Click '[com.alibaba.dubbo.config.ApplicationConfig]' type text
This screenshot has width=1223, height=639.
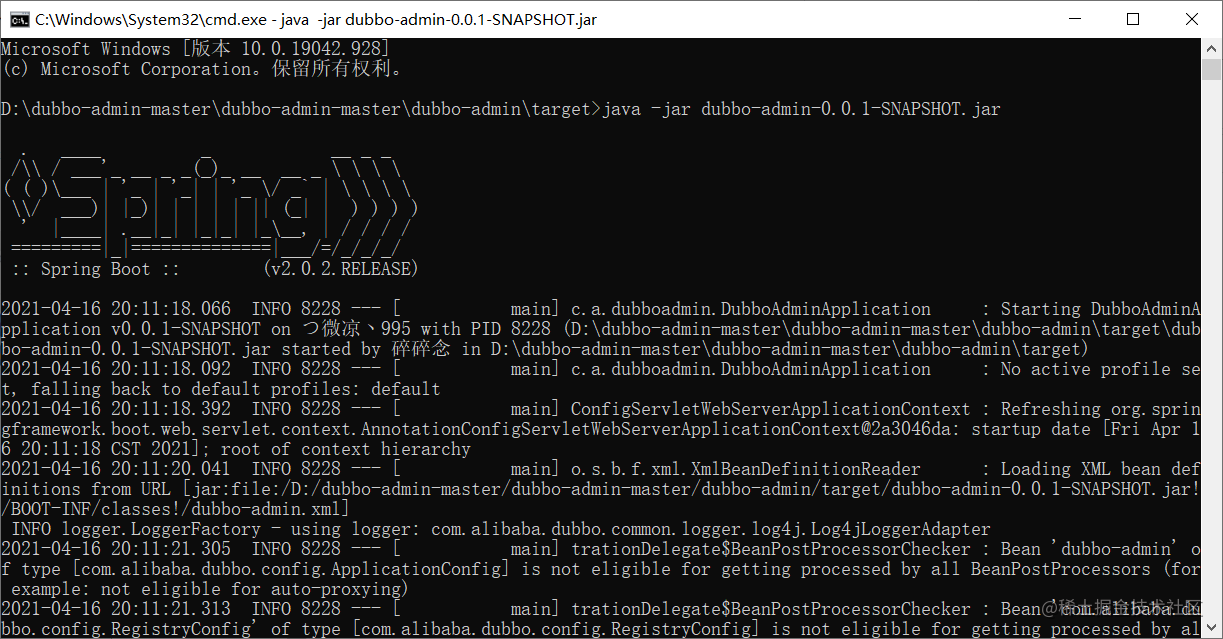(291, 569)
